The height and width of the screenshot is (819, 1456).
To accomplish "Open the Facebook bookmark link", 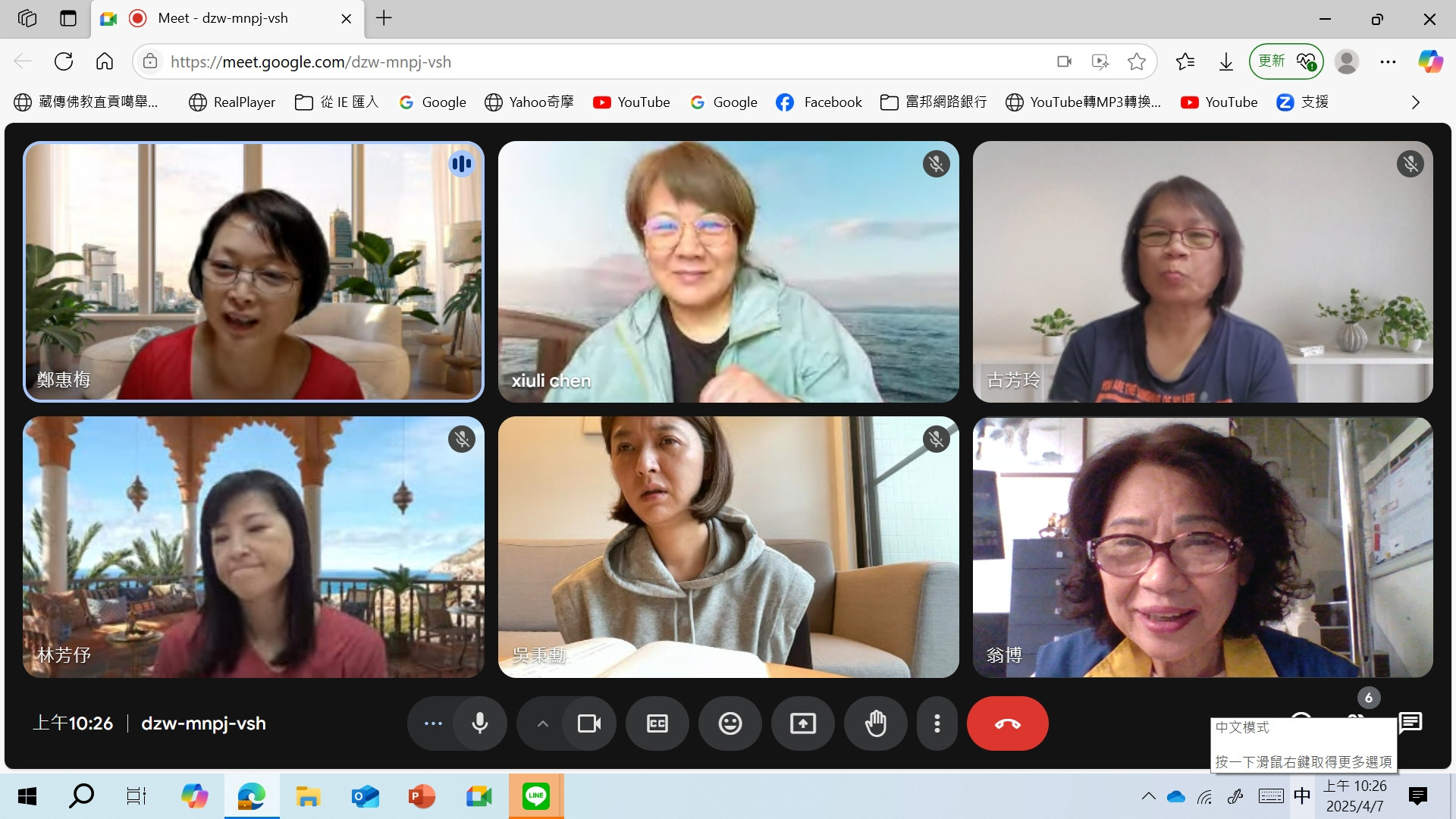I will [819, 102].
